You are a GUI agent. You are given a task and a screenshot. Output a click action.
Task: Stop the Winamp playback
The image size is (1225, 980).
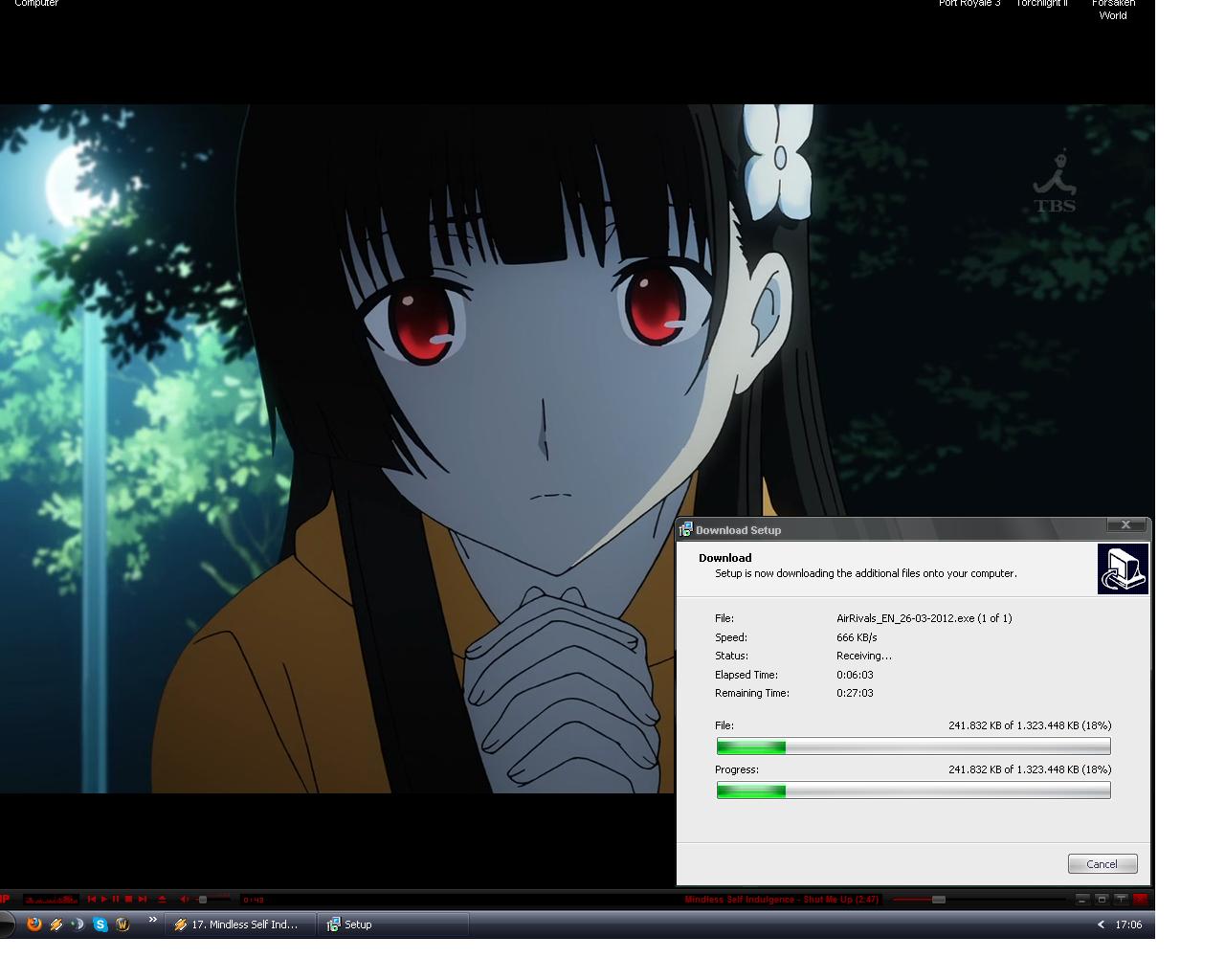[x=128, y=900]
